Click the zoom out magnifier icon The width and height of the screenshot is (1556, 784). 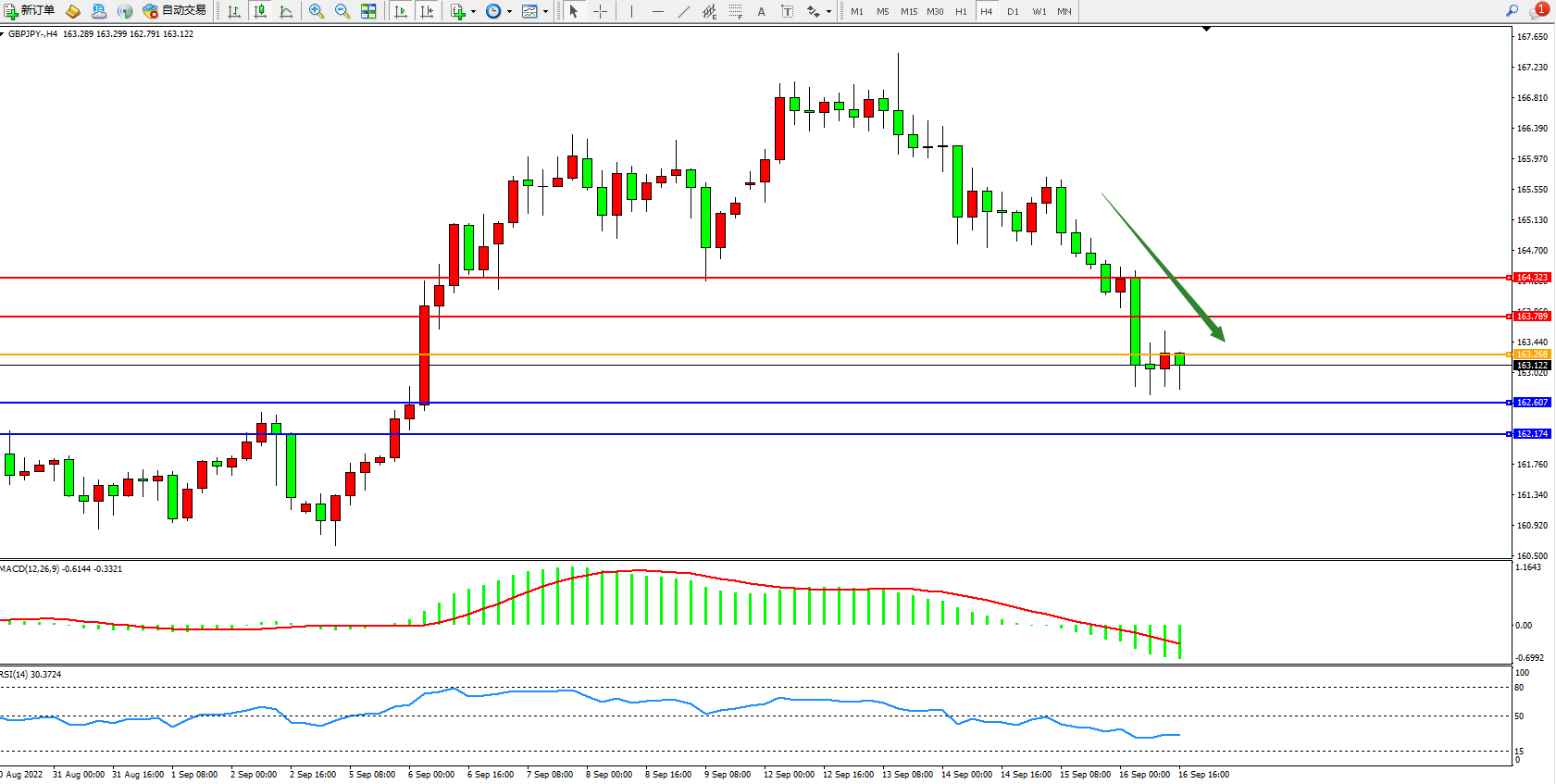pos(342,11)
